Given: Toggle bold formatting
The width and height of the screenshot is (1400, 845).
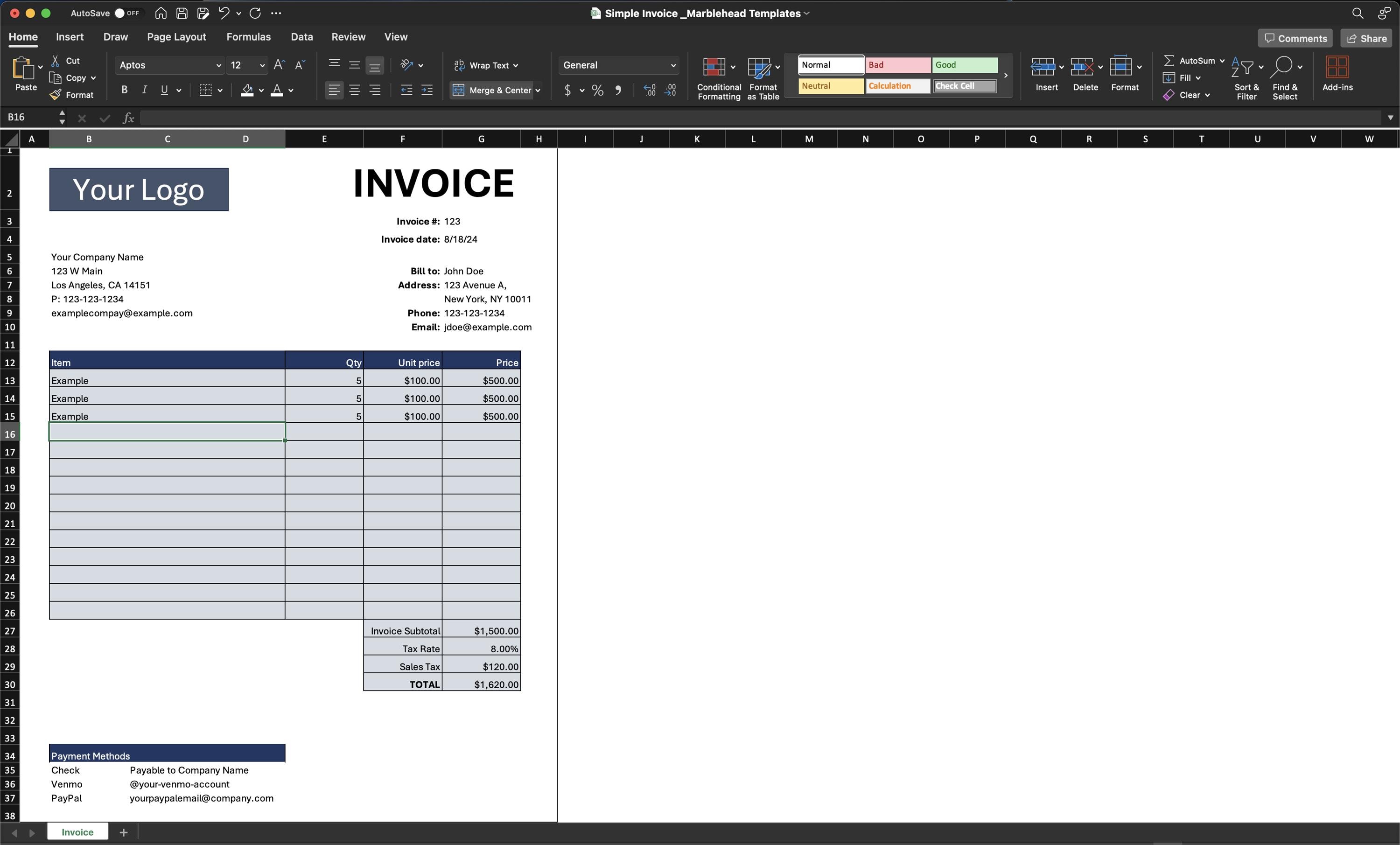Looking at the screenshot, I should (x=124, y=90).
